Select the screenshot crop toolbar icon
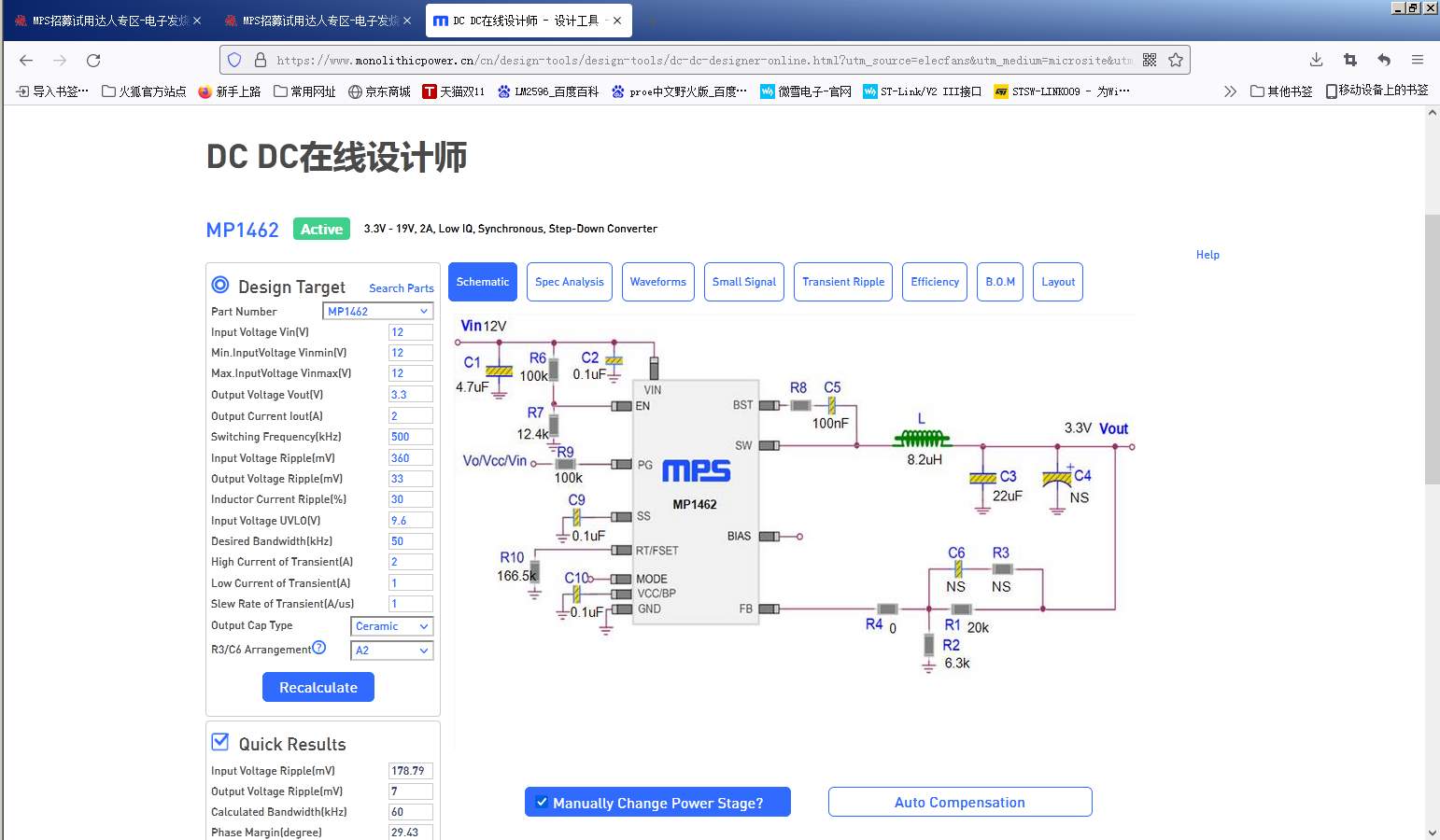This screenshot has width=1440, height=840. (1349, 59)
